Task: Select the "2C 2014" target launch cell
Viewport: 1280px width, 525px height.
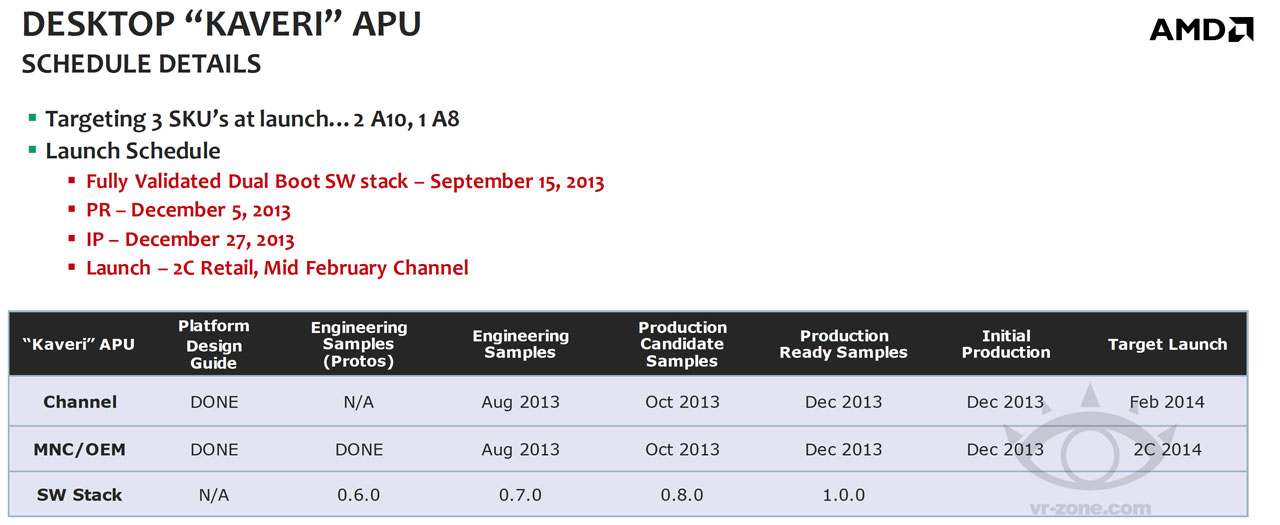Action: pos(1167,450)
